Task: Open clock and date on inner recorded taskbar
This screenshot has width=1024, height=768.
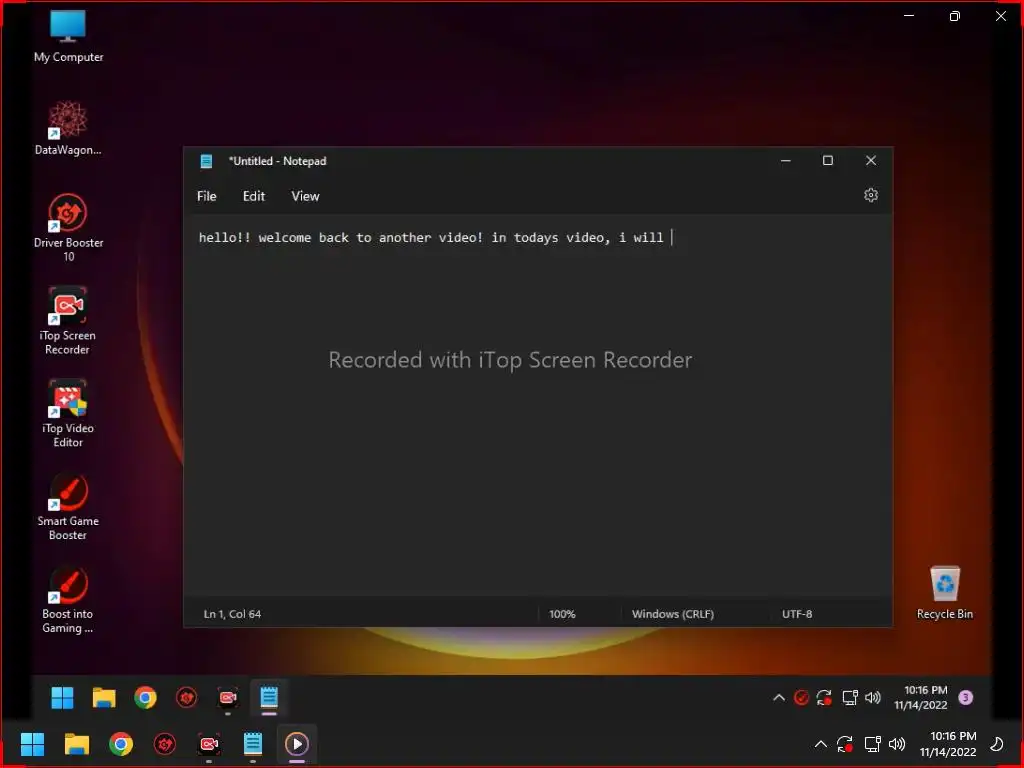Action: [921, 698]
